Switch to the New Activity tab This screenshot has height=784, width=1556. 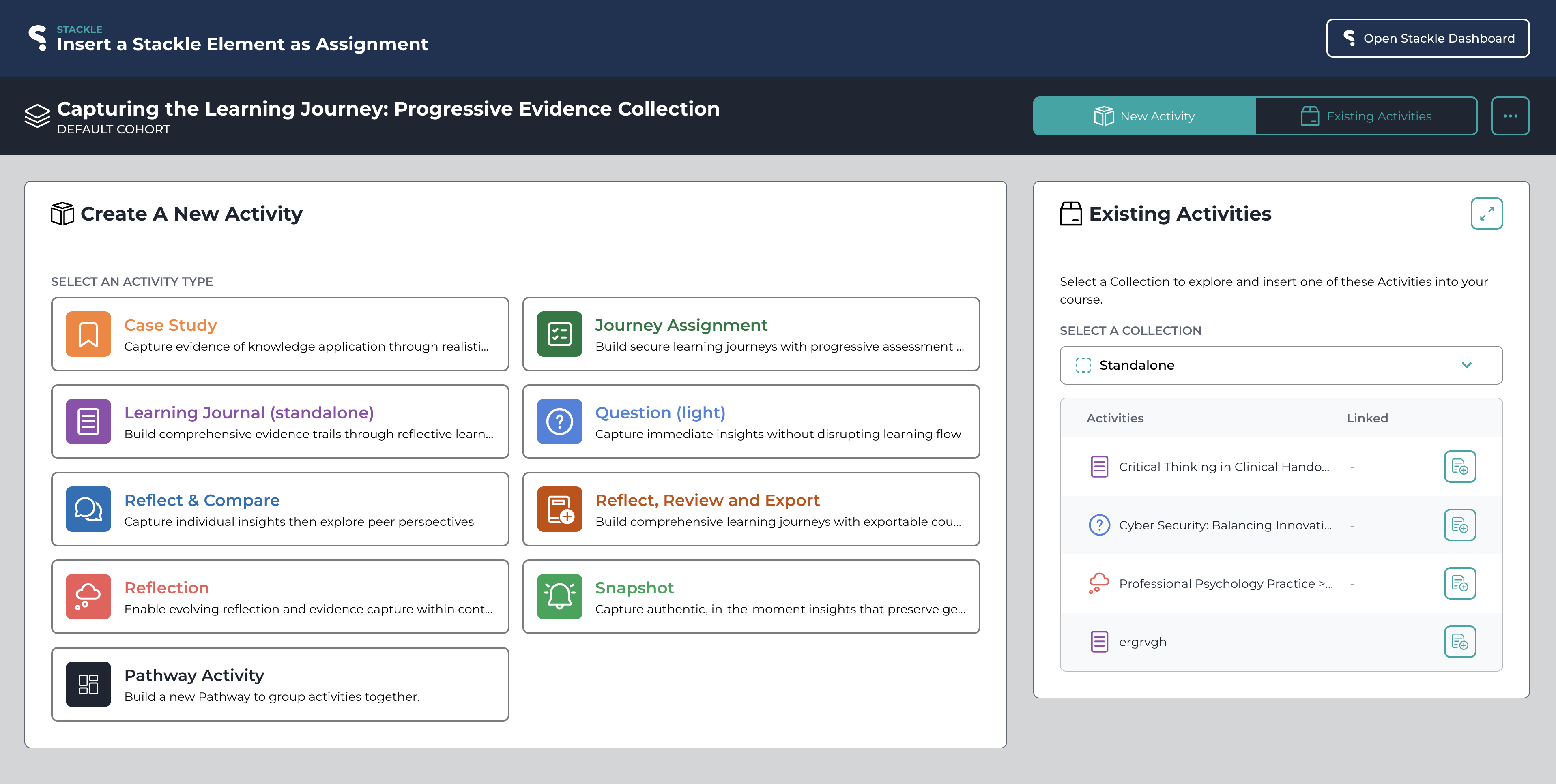(x=1145, y=116)
